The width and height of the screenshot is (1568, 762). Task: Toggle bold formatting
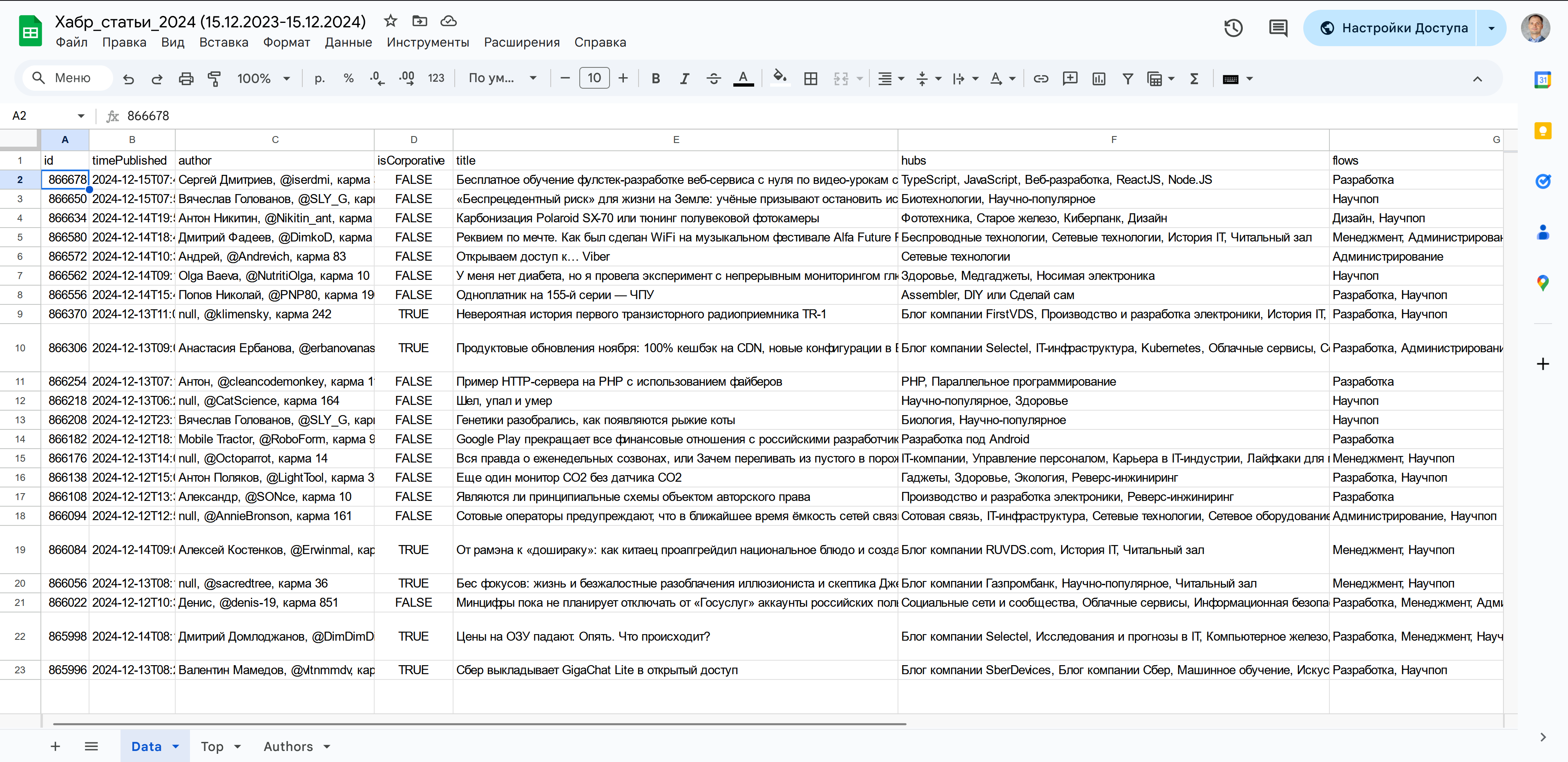[656, 78]
